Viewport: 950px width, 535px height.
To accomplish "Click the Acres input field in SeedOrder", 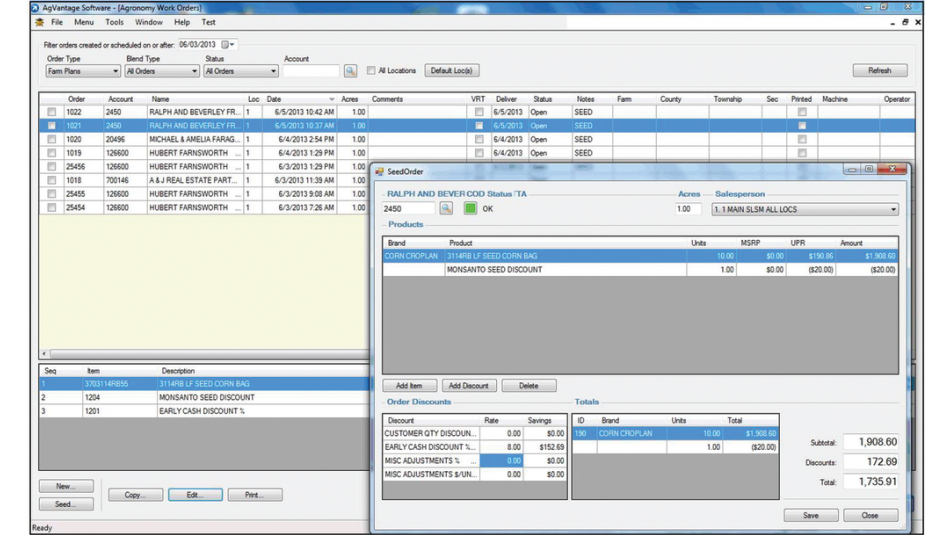I will pyautogui.click(x=688, y=210).
